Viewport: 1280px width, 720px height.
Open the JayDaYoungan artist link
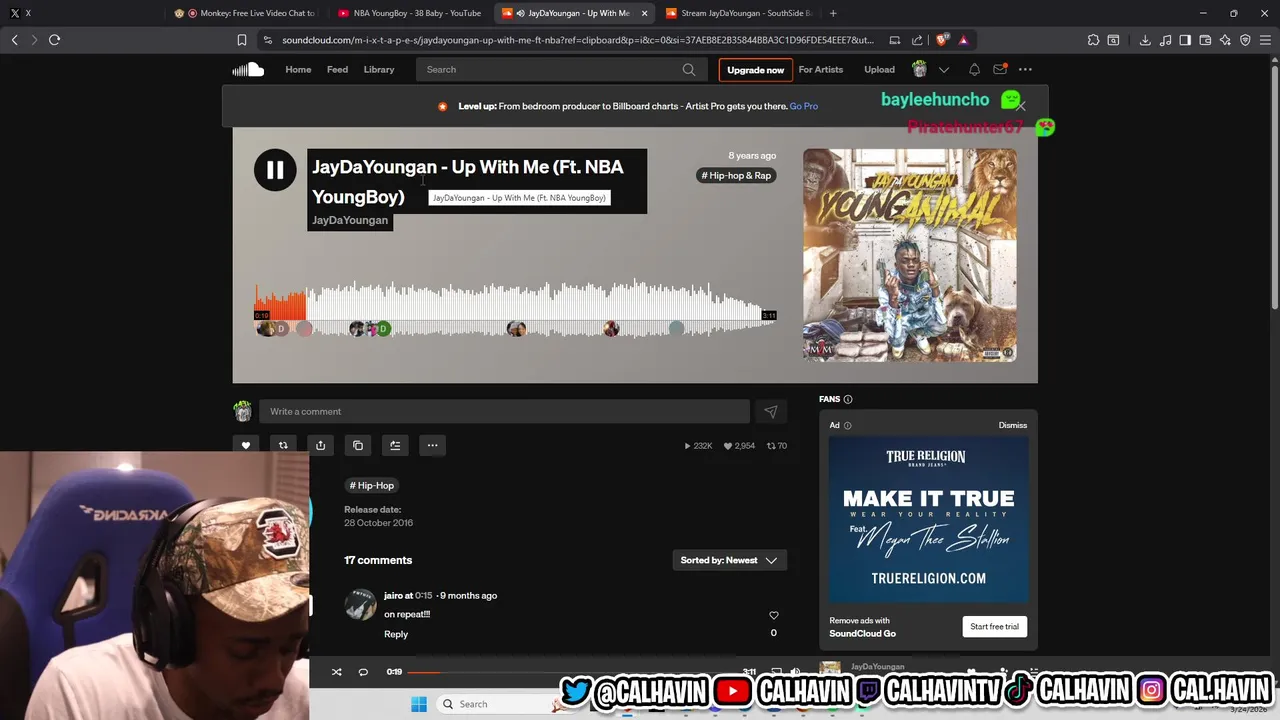coord(350,220)
